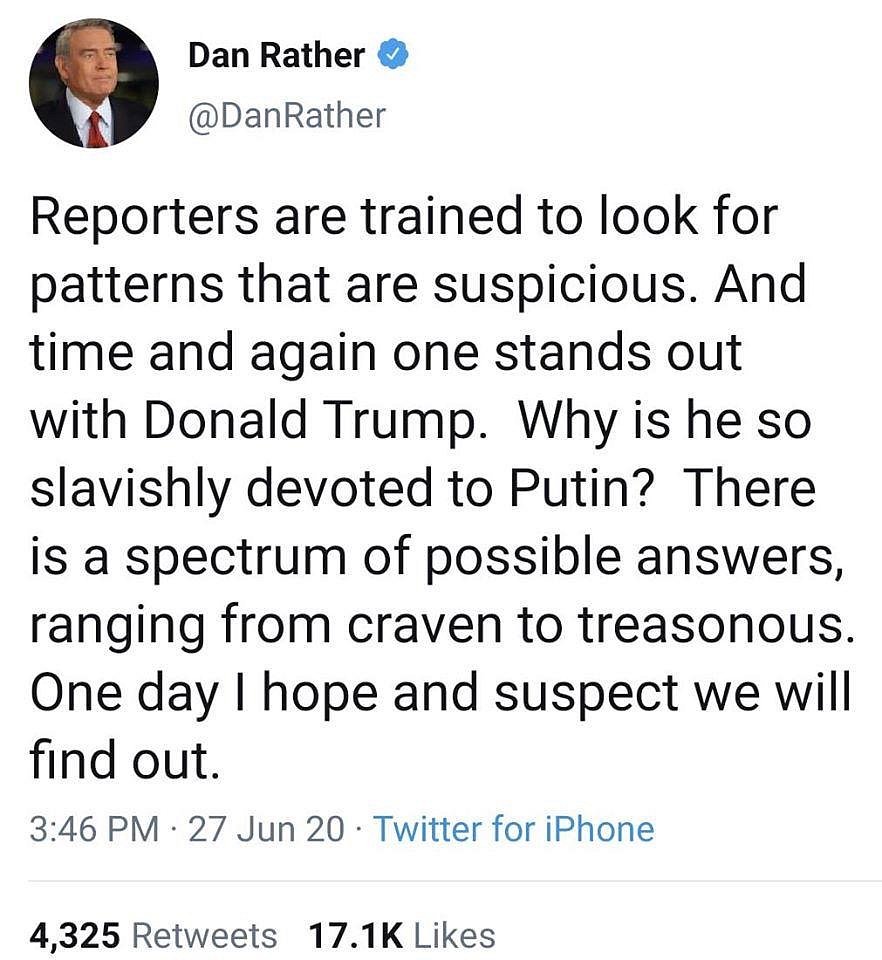Click the "27 Jun 20" date

(266, 829)
